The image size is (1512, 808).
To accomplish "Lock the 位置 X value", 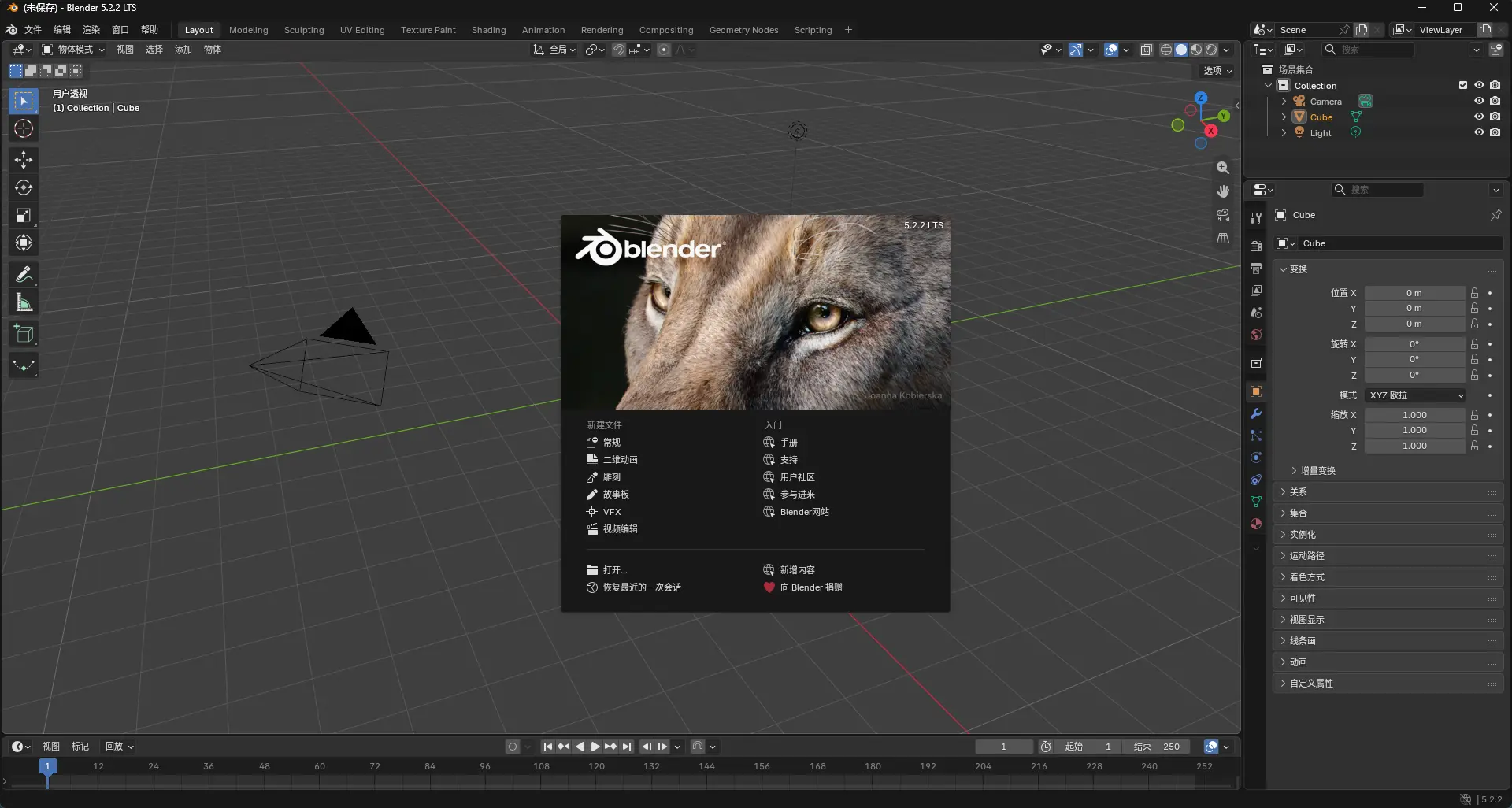I will [1474, 293].
